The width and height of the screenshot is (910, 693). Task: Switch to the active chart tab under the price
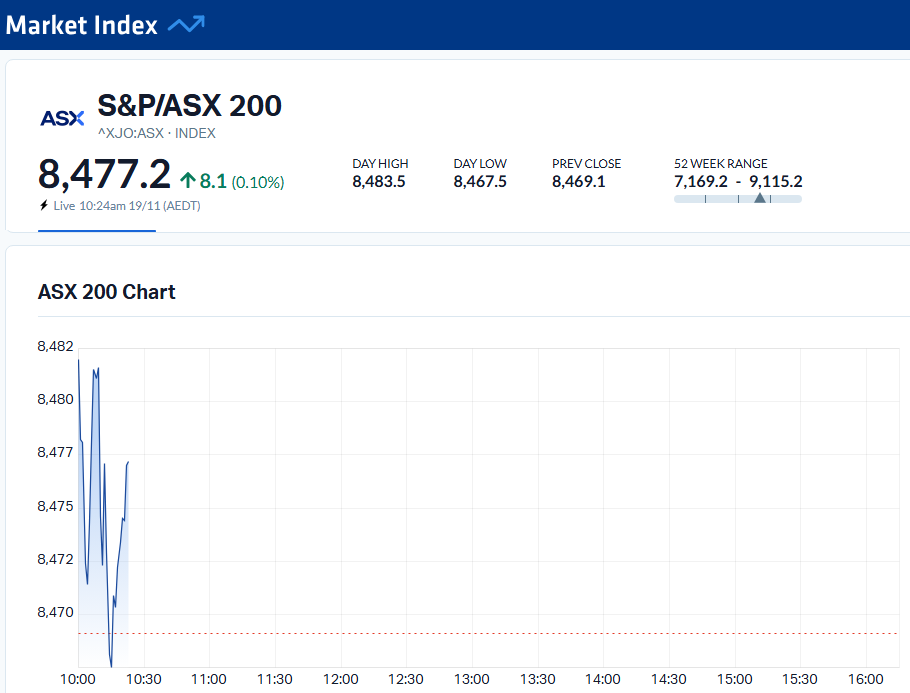(97, 229)
